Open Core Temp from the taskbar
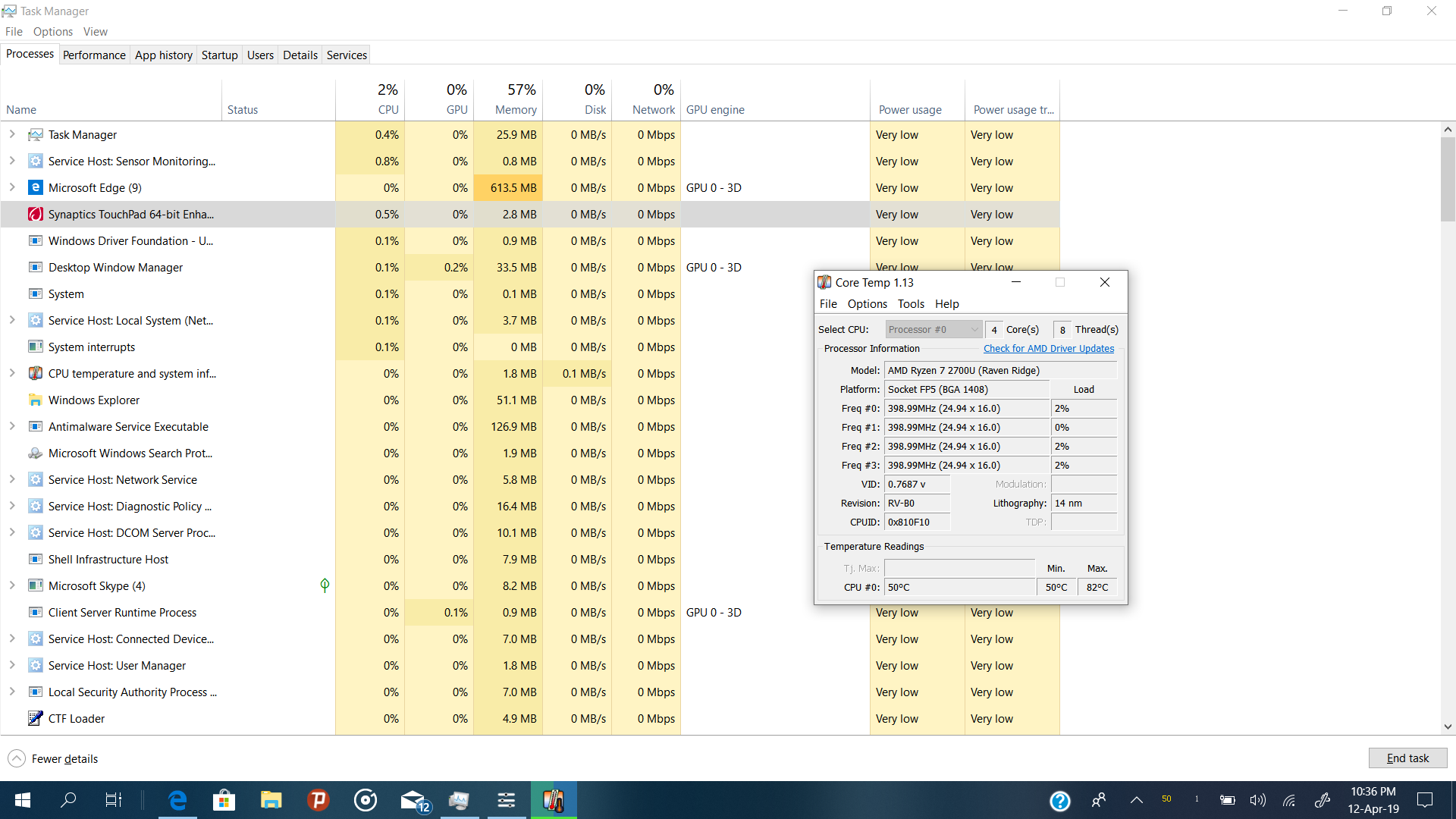1456x819 pixels. point(554,800)
